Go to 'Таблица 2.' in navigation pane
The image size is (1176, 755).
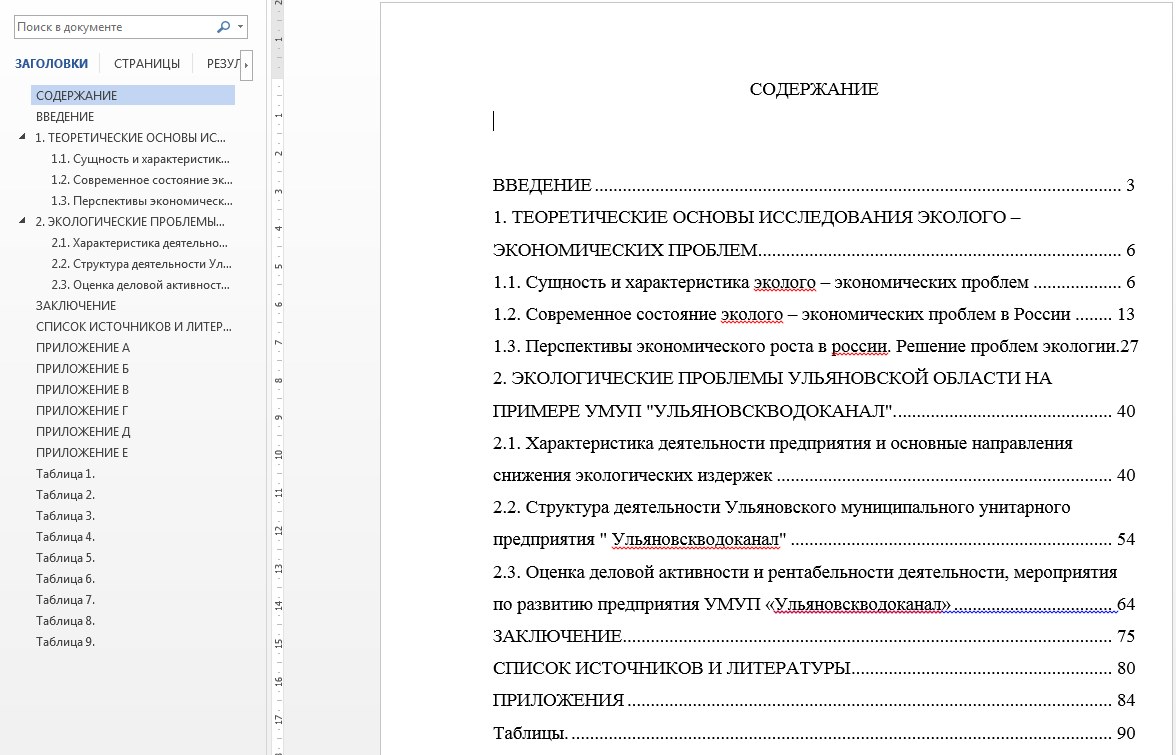coord(65,494)
